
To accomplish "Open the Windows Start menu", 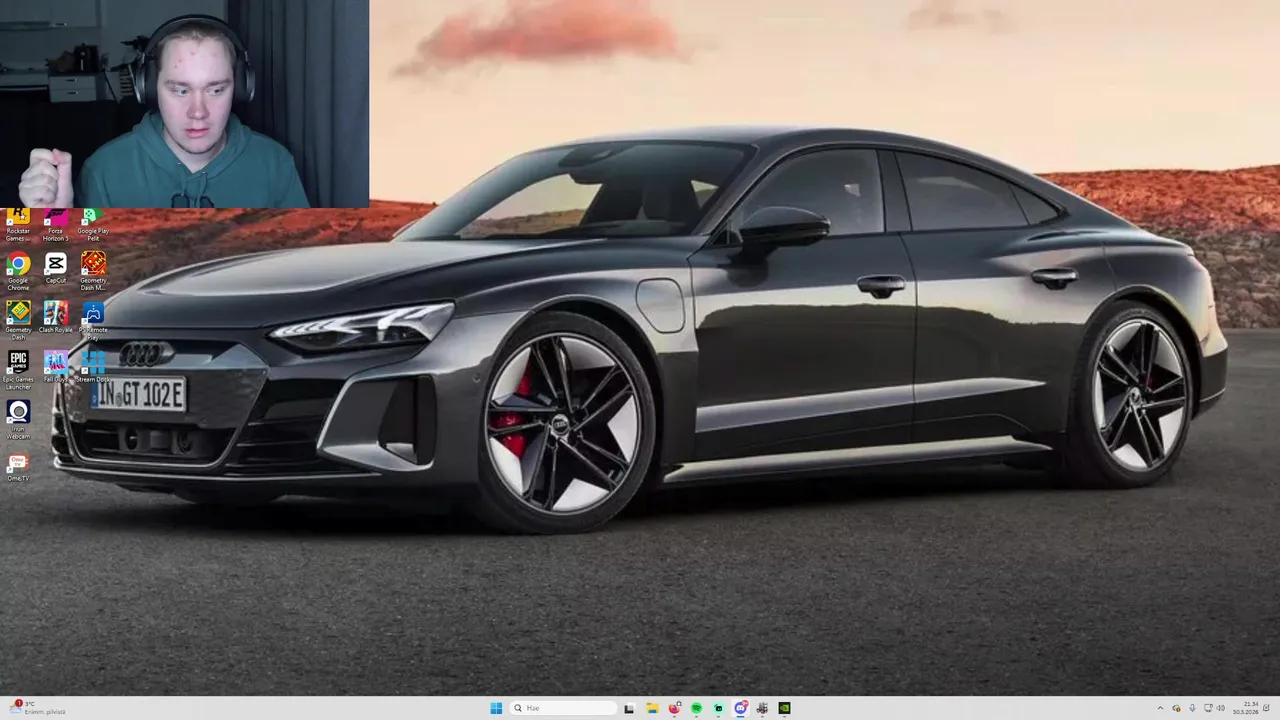I will [496, 708].
